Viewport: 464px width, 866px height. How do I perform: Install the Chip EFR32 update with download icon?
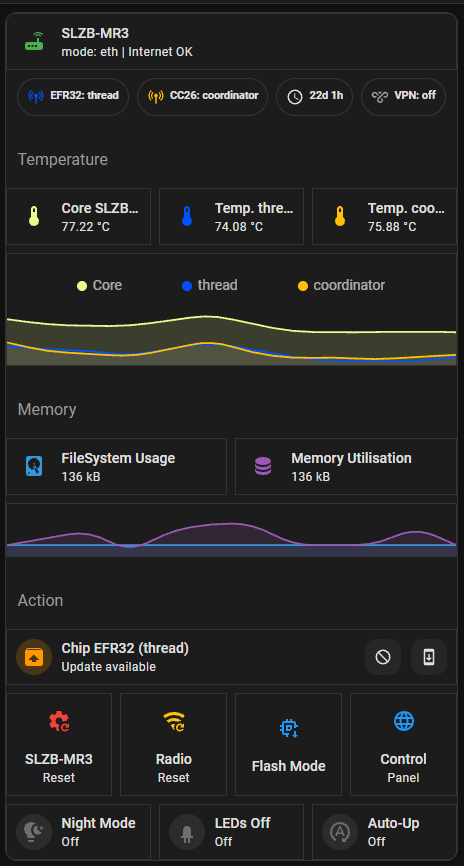[429, 657]
